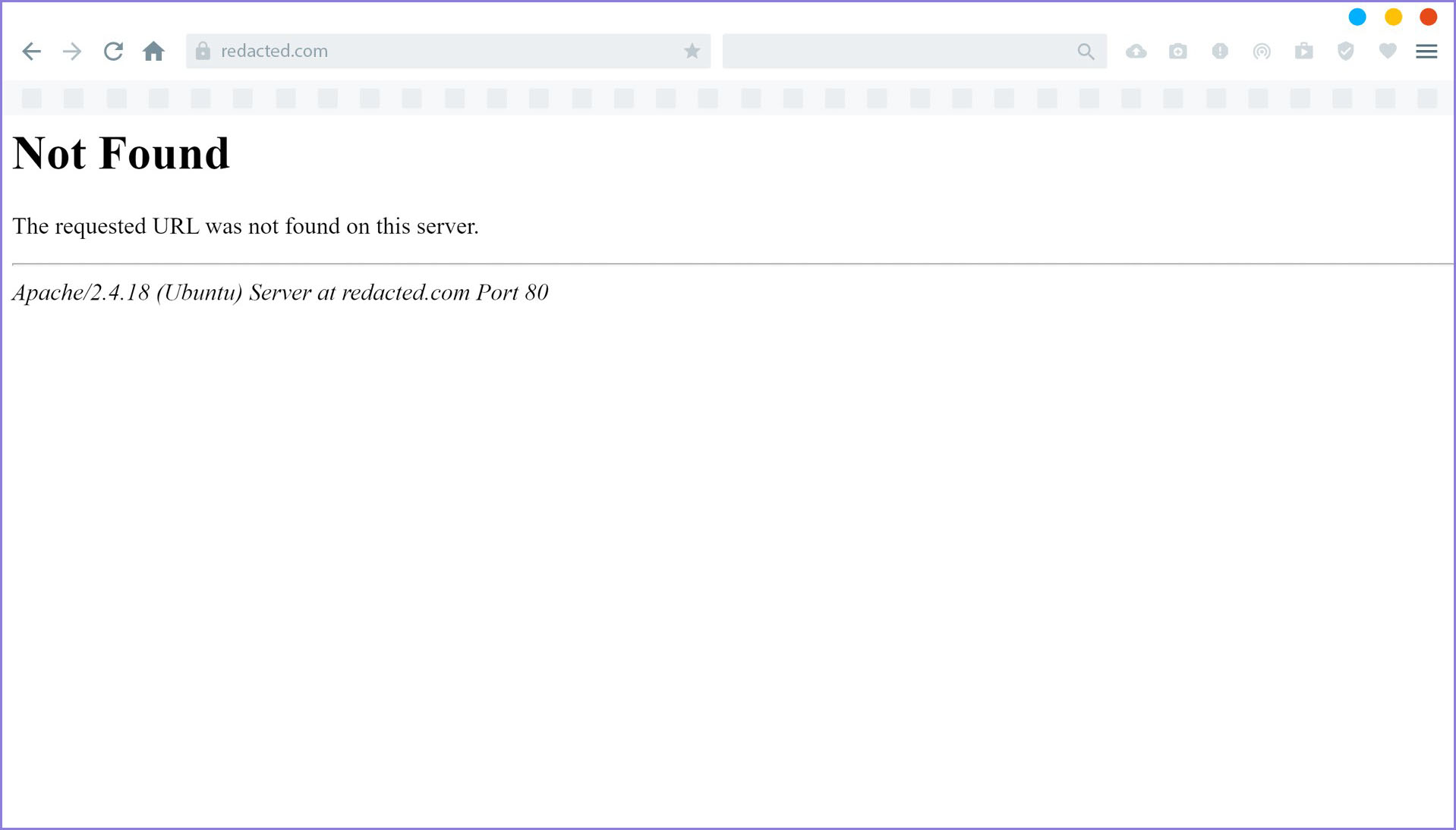Viewport: 1456px width, 830px height.
Task: Click the search magnifier icon
Action: [1086, 51]
